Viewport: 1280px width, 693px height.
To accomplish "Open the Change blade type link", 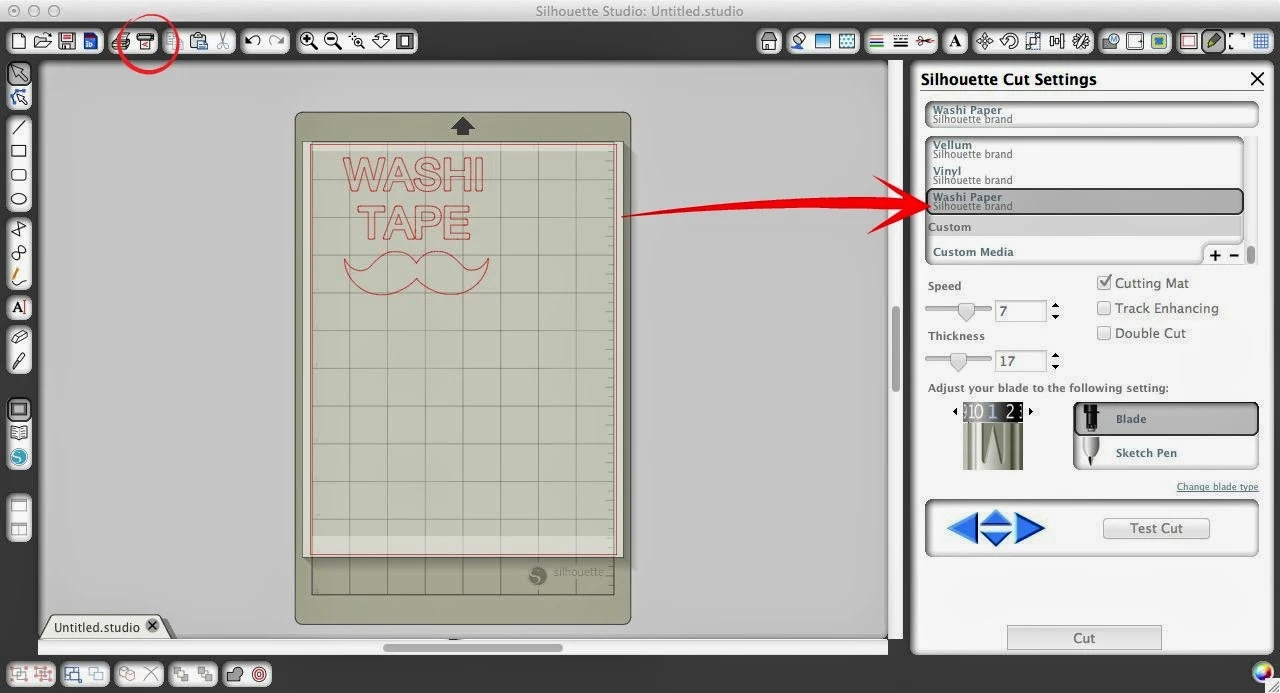I will tap(1217, 487).
